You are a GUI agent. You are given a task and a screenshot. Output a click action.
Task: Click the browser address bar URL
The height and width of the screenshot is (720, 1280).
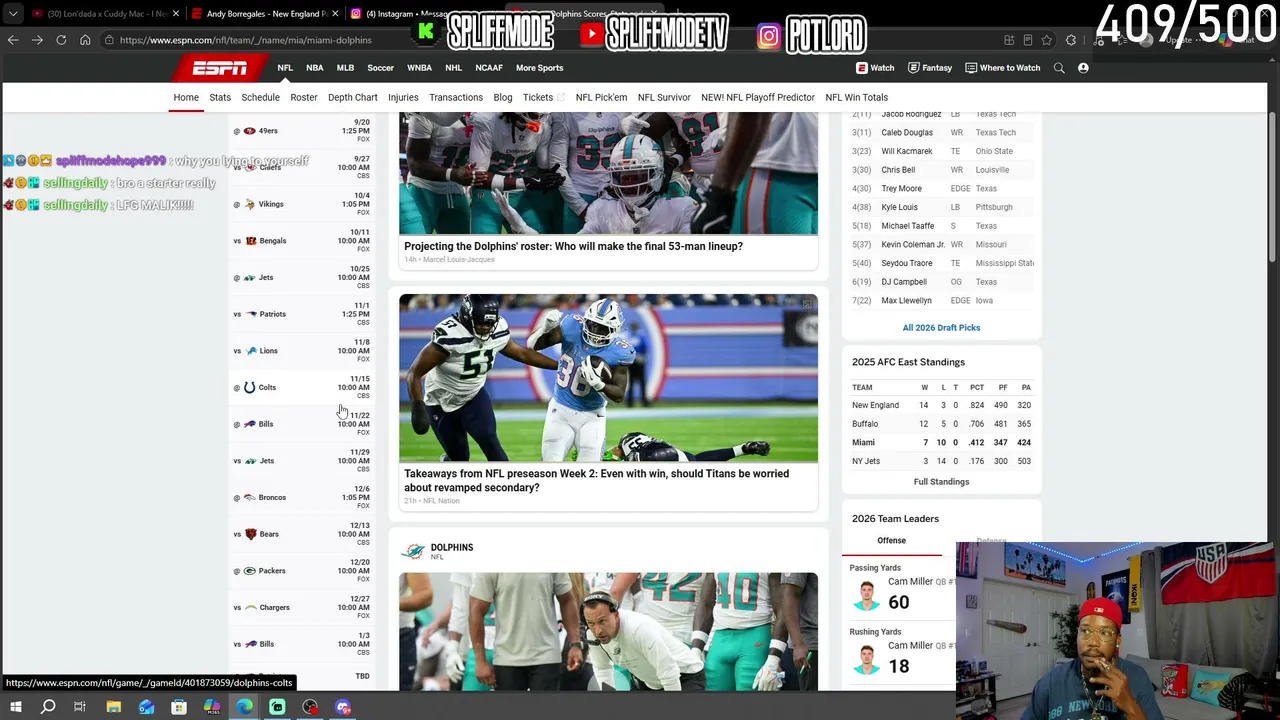click(x=246, y=40)
